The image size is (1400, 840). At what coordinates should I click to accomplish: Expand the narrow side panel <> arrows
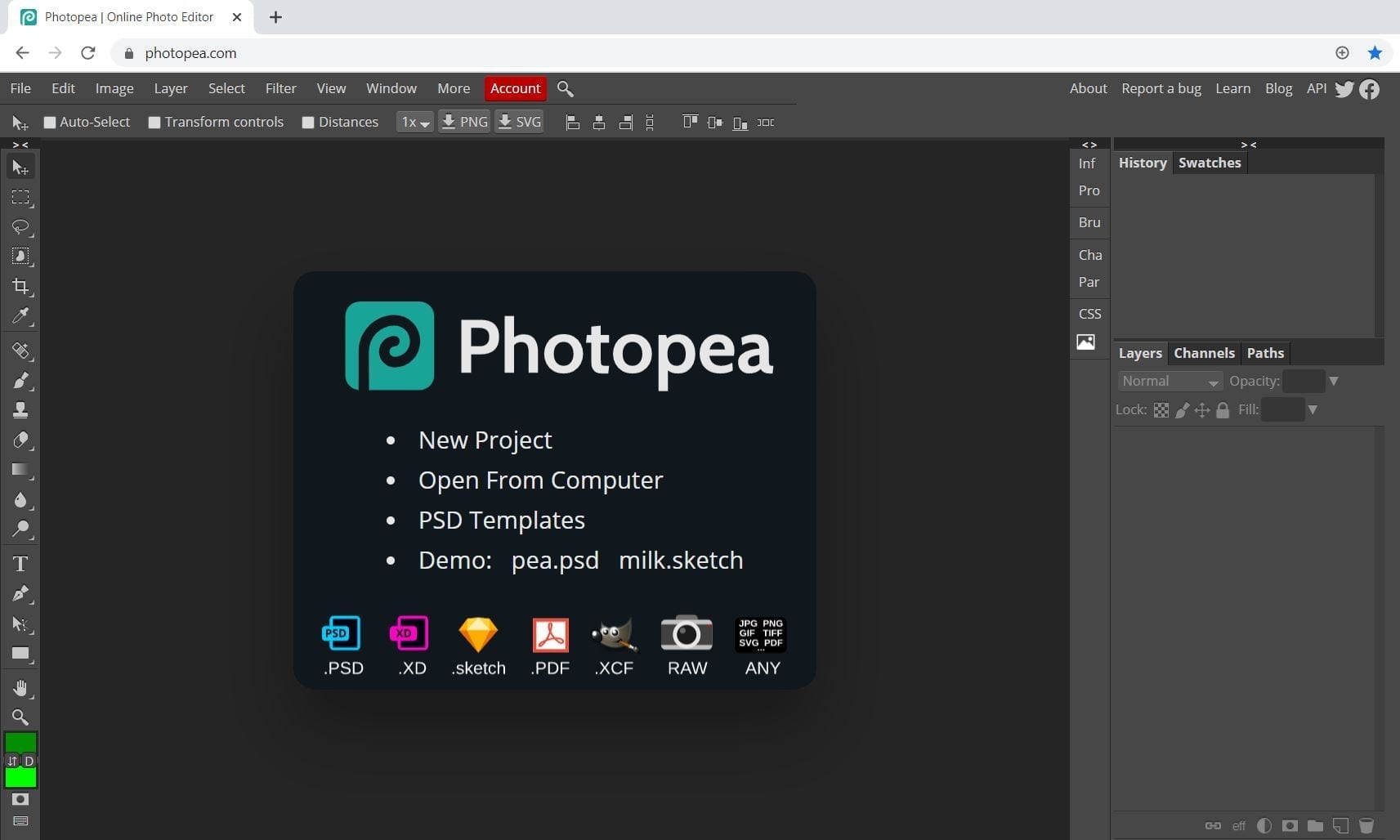[1089, 145]
